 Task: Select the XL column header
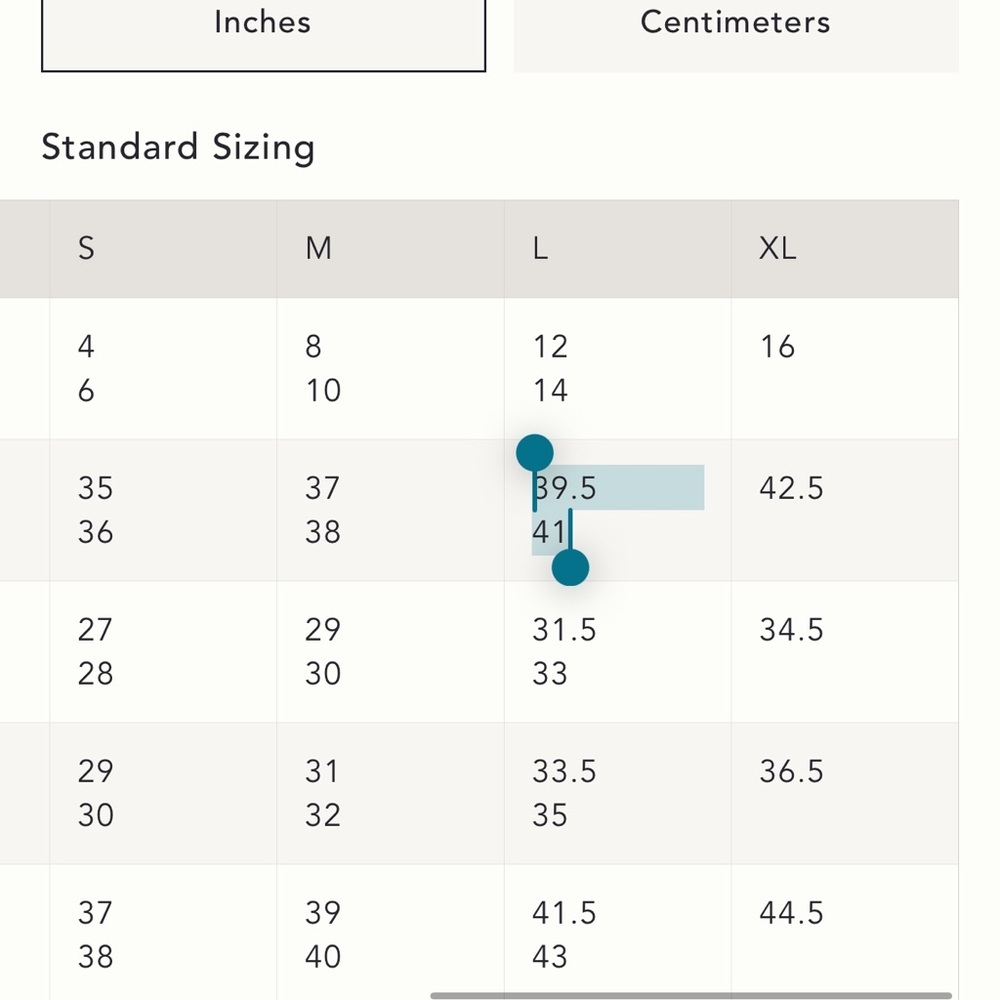coord(777,248)
